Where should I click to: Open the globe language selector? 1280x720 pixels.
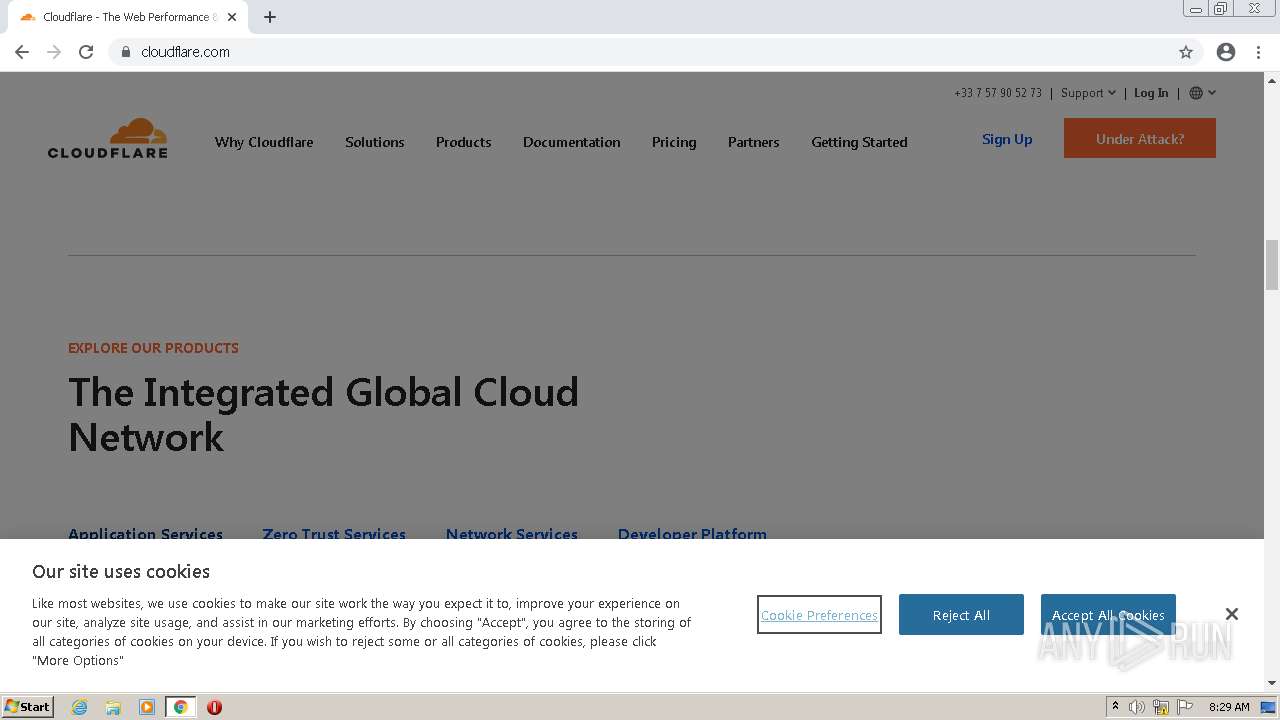click(x=1203, y=93)
